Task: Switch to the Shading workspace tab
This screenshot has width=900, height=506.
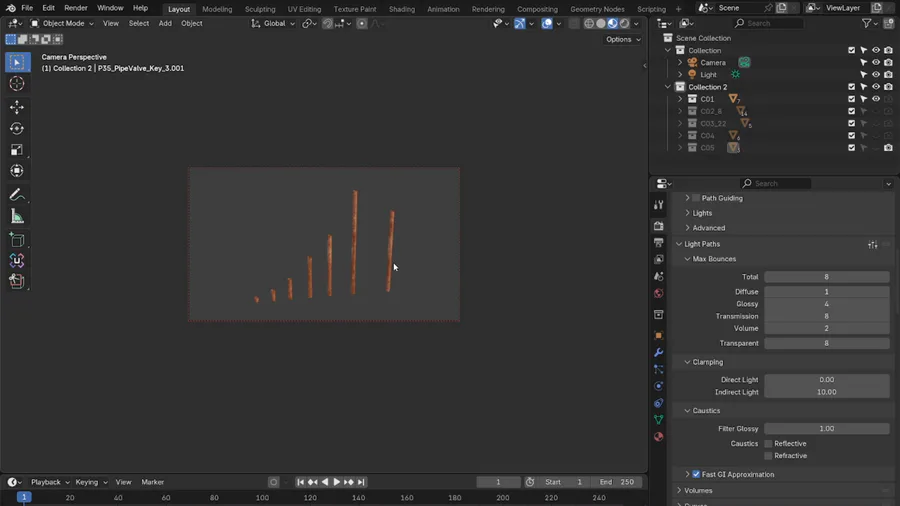Action: pos(402,9)
